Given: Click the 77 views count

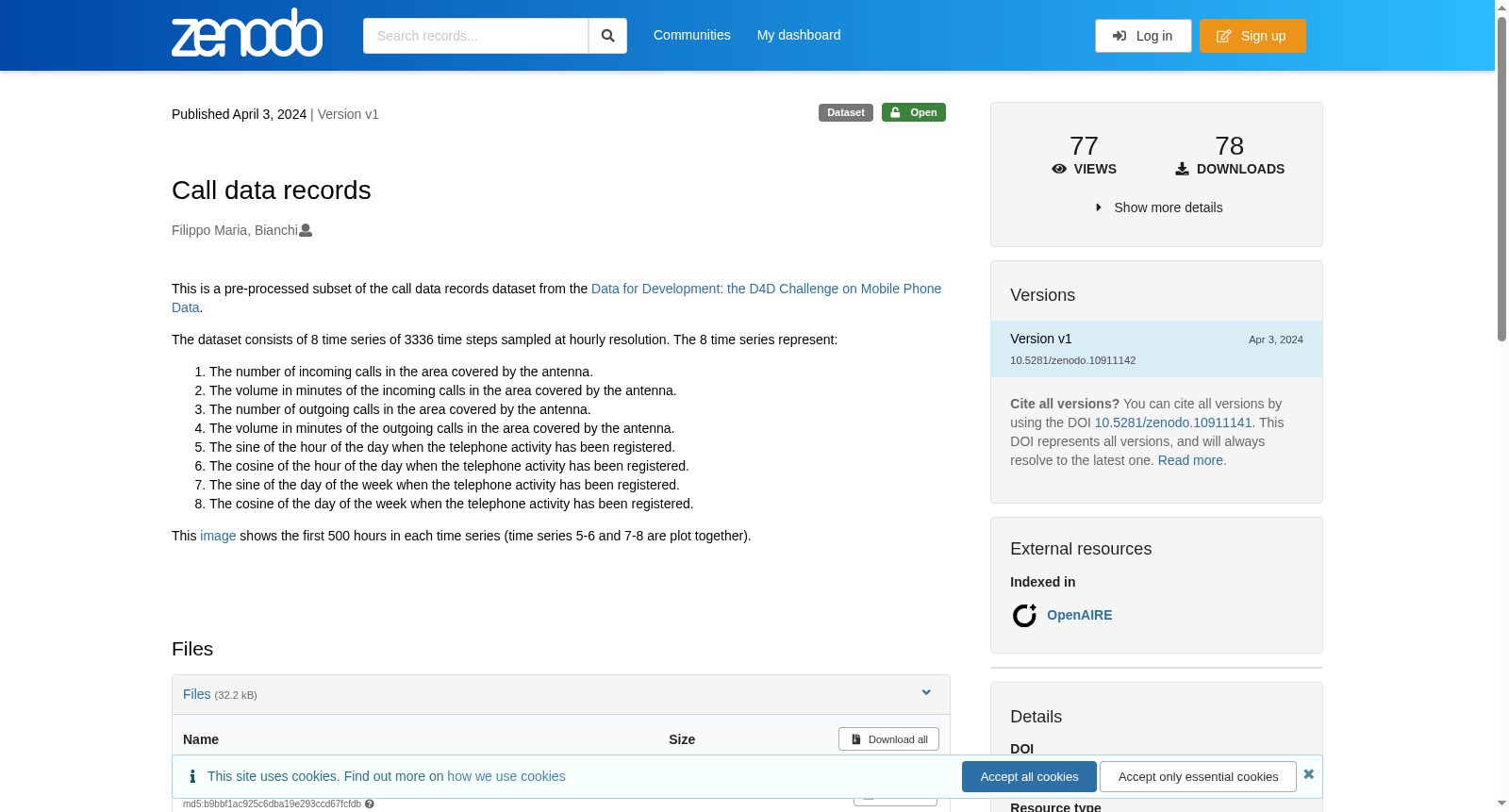Looking at the screenshot, I should pos(1084,146).
